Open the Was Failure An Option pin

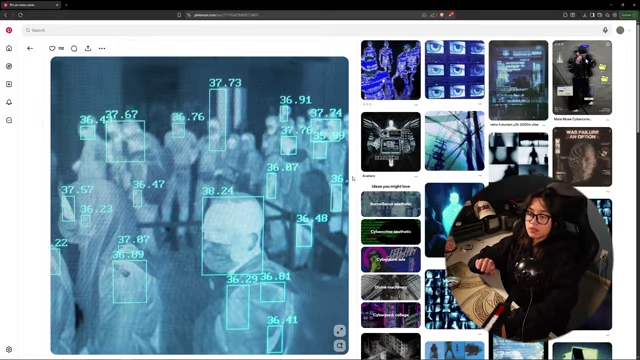582,157
